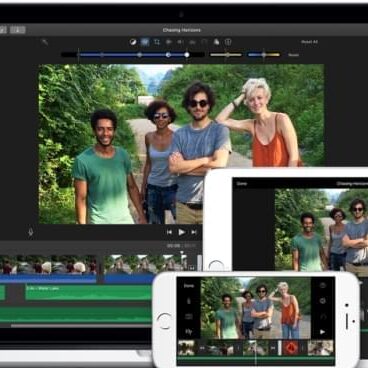The height and width of the screenshot is (368, 368).
Task: Tap the first transition icon in iPhone timeline
Action: click(202, 348)
